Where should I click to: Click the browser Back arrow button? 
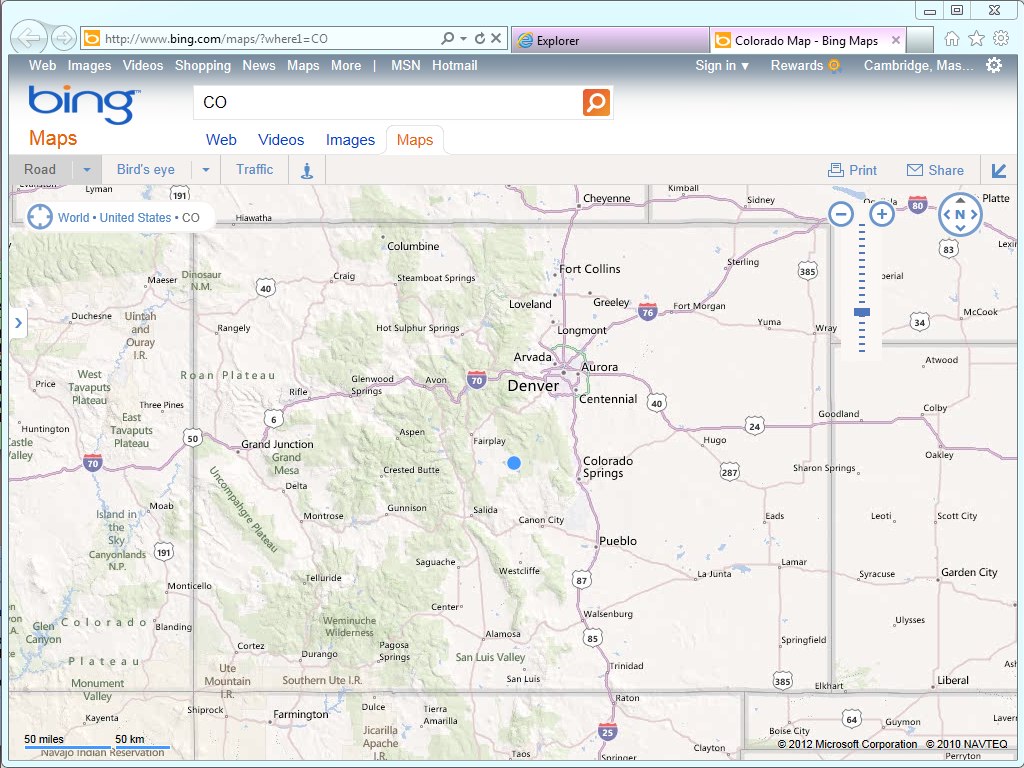(x=29, y=37)
